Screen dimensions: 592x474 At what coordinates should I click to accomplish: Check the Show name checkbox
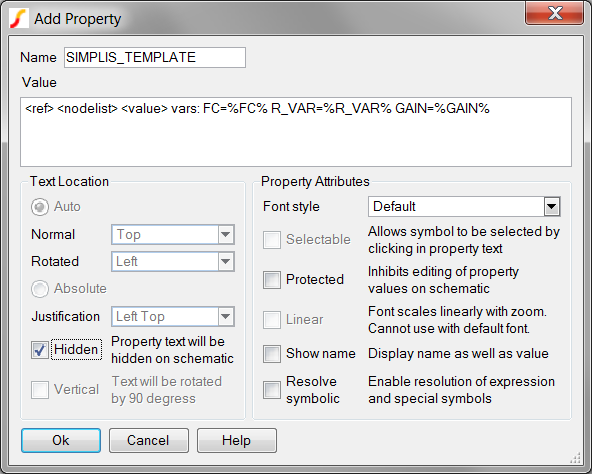point(272,354)
